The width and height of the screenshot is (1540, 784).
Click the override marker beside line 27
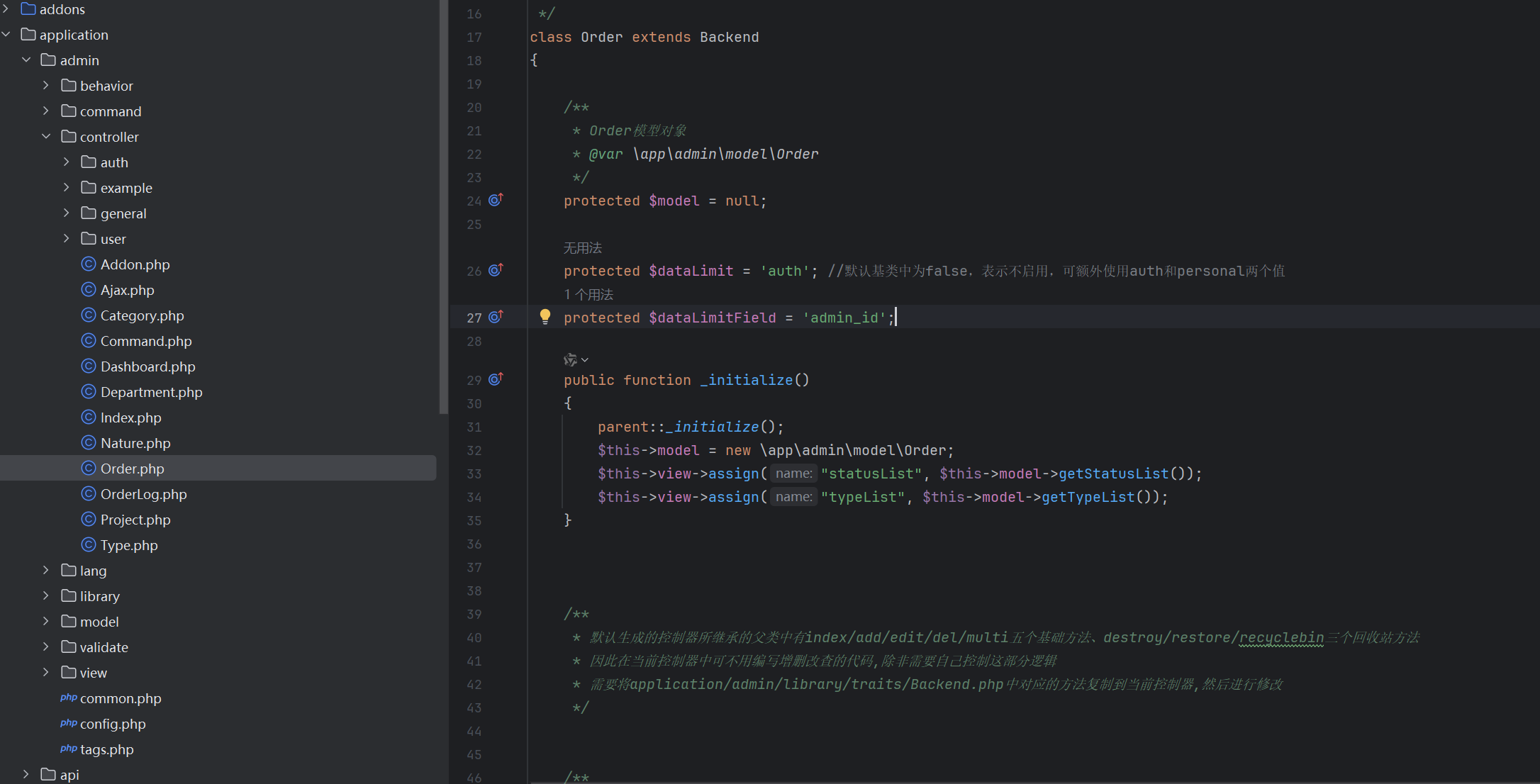496,317
